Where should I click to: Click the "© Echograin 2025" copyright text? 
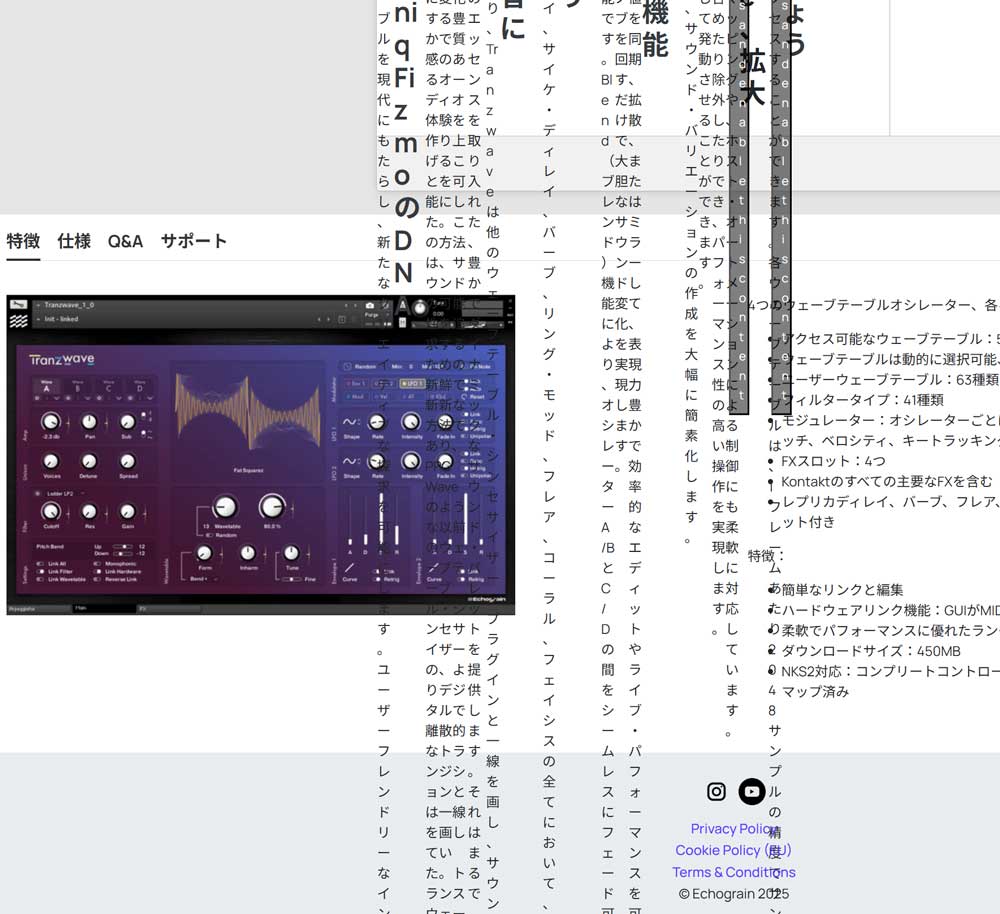(x=733, y=894)
